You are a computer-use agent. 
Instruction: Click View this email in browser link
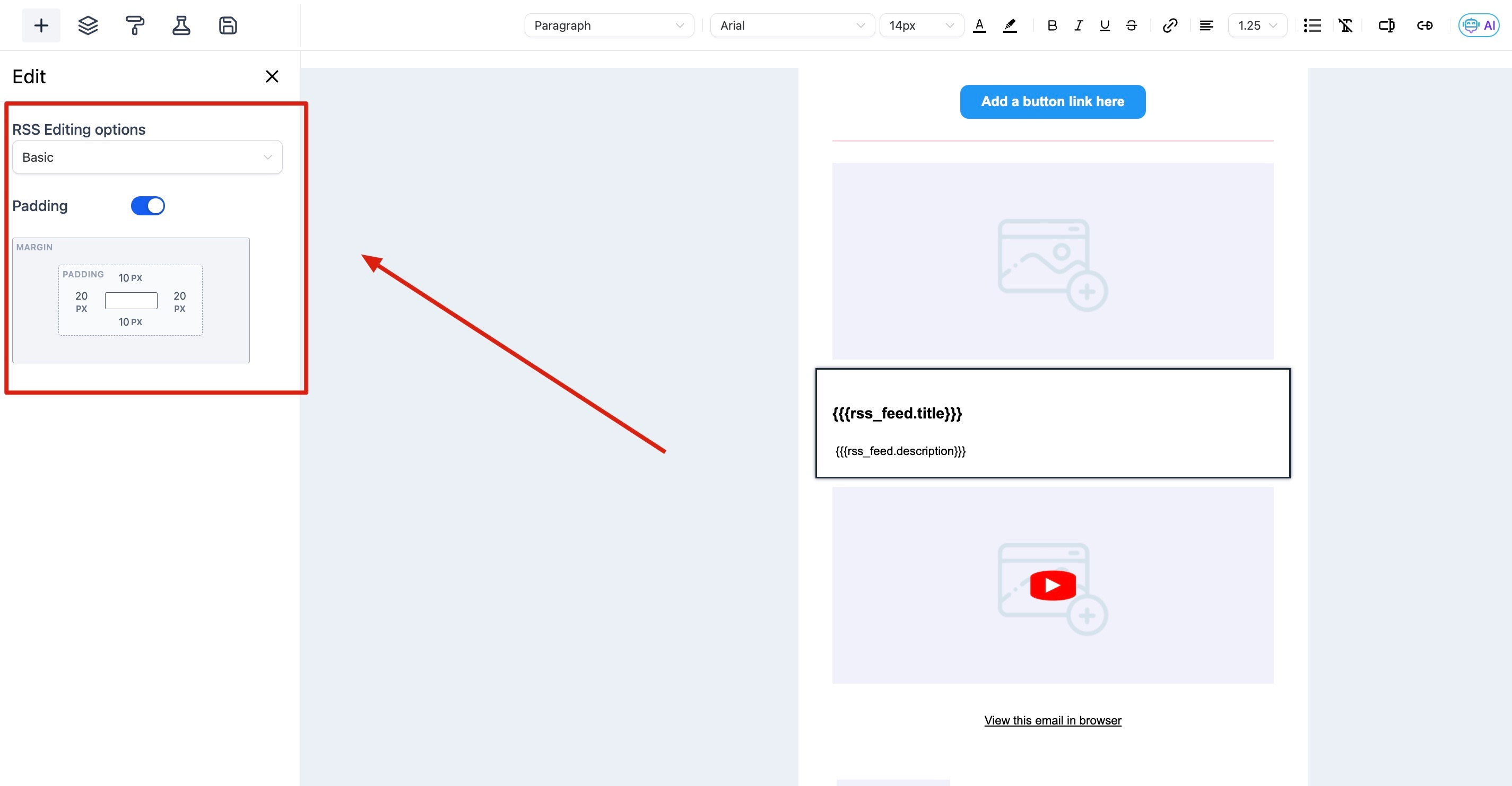click(x=1053, y=720)
